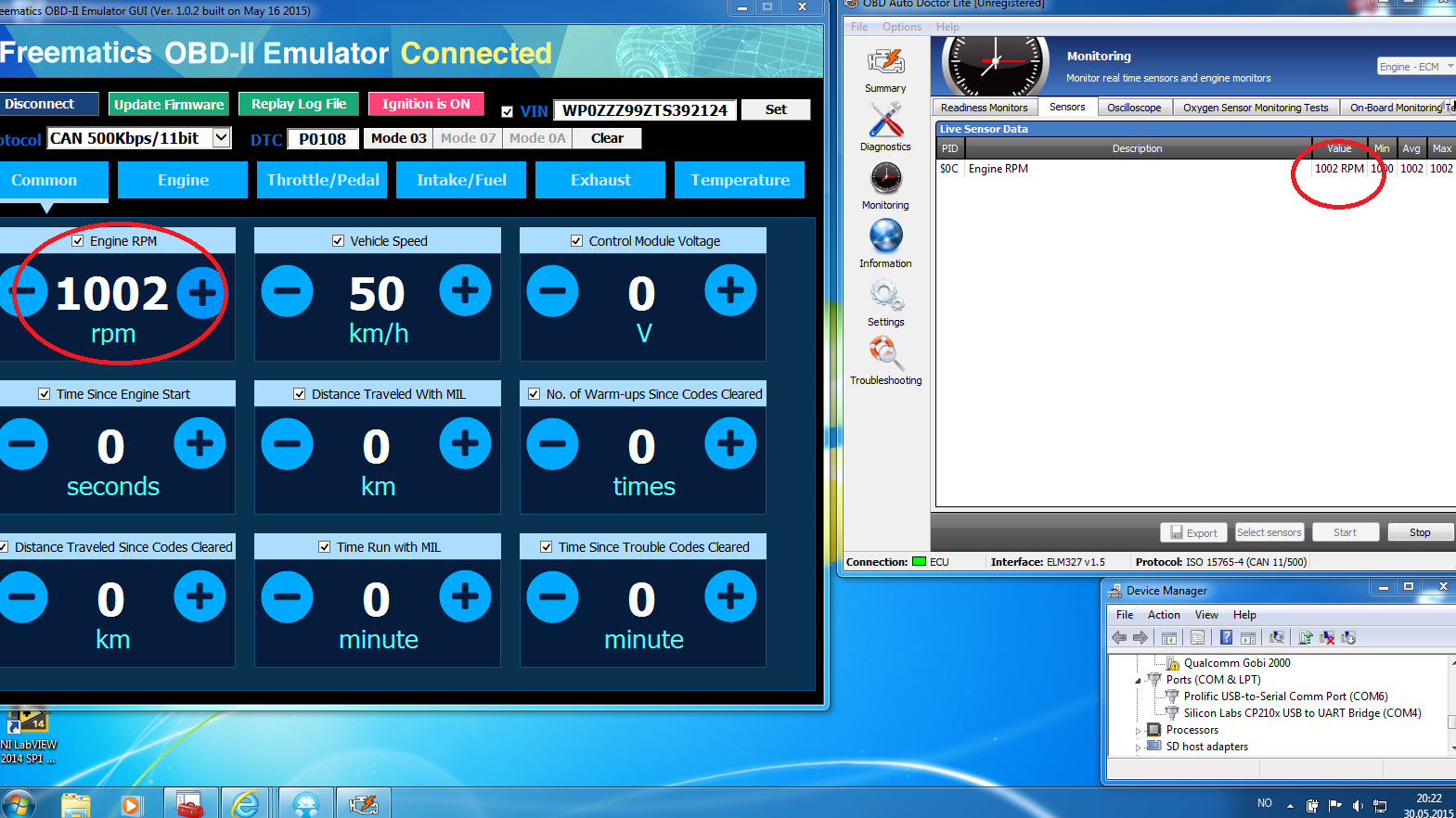
Task: Click the DTC P0108 input field
Action: coord(322,139)
